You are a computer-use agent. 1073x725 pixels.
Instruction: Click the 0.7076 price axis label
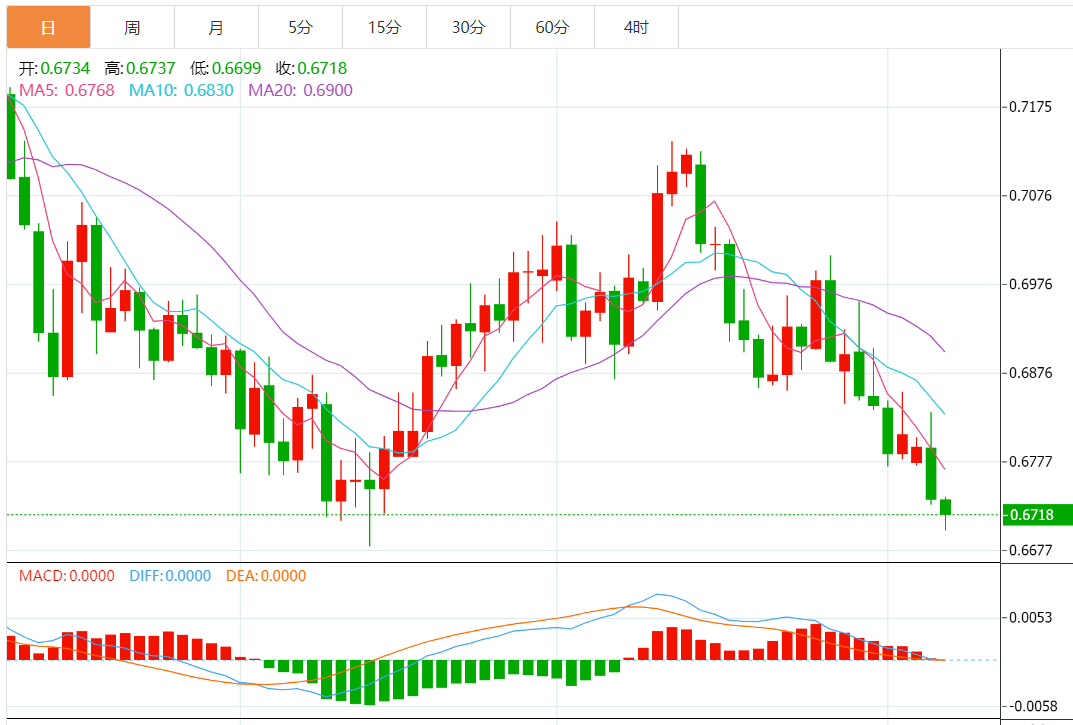click(x=1031, y=196)
